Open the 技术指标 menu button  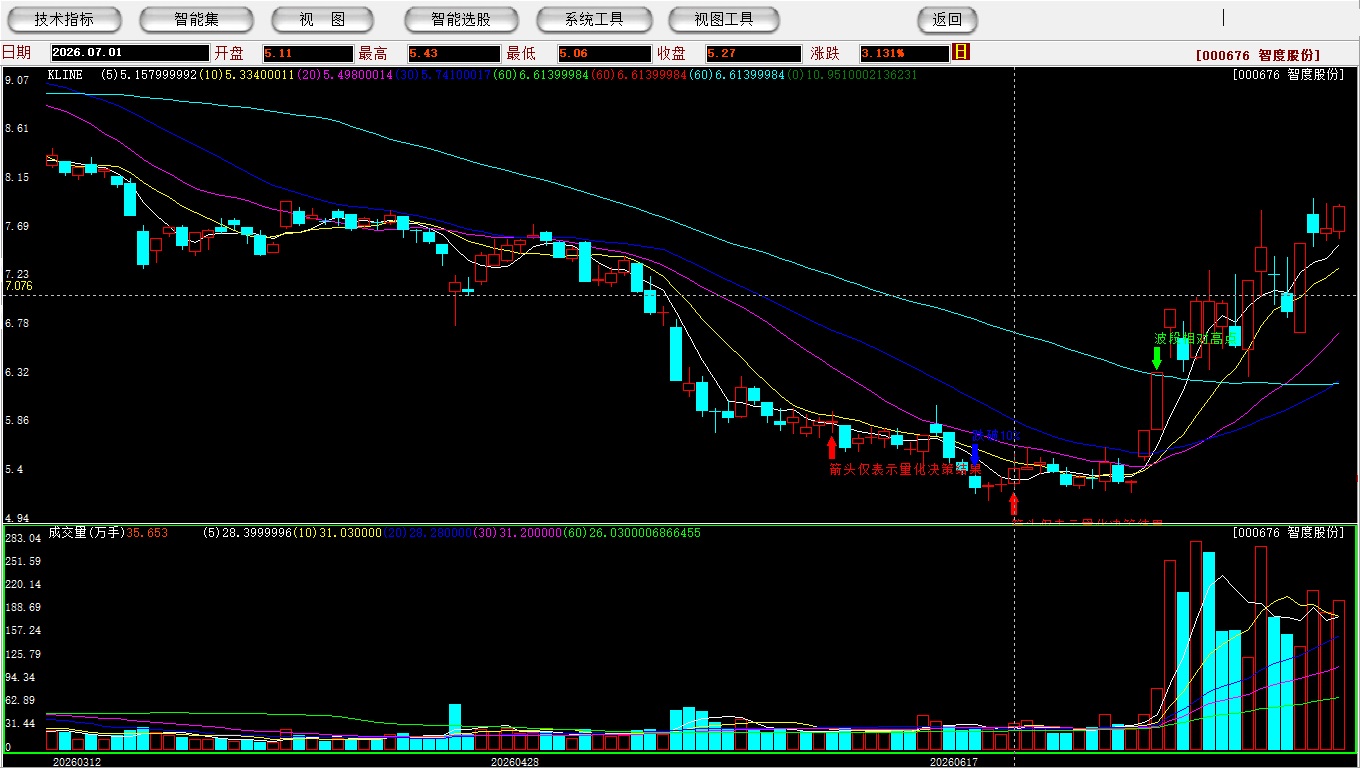pyautogui.click(x=64, y=19)
